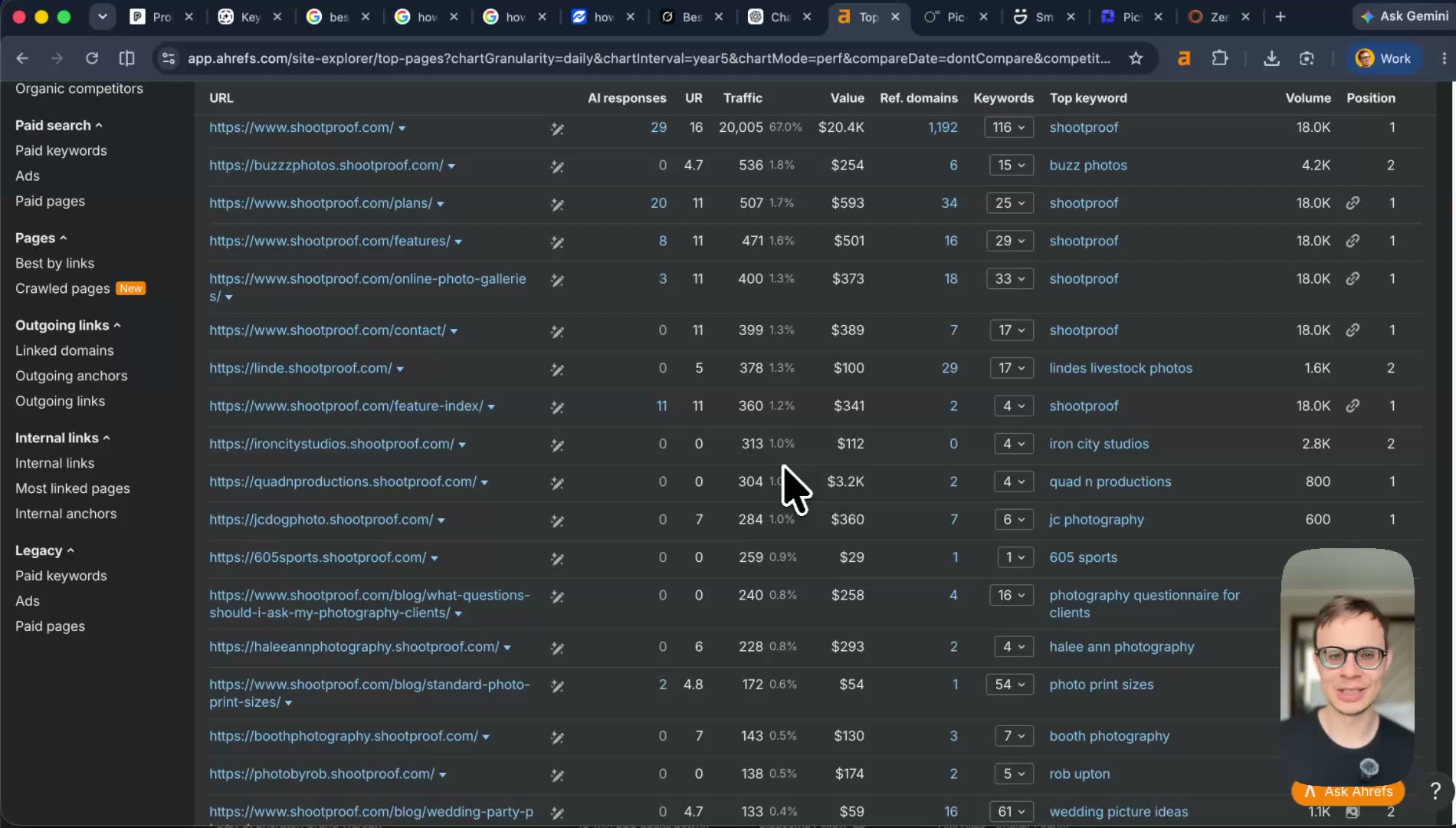The height and width of the screenshot is (828, 1456).
Task: Open the browser extensions puzzle icon
Action: tap(1220, 58)
